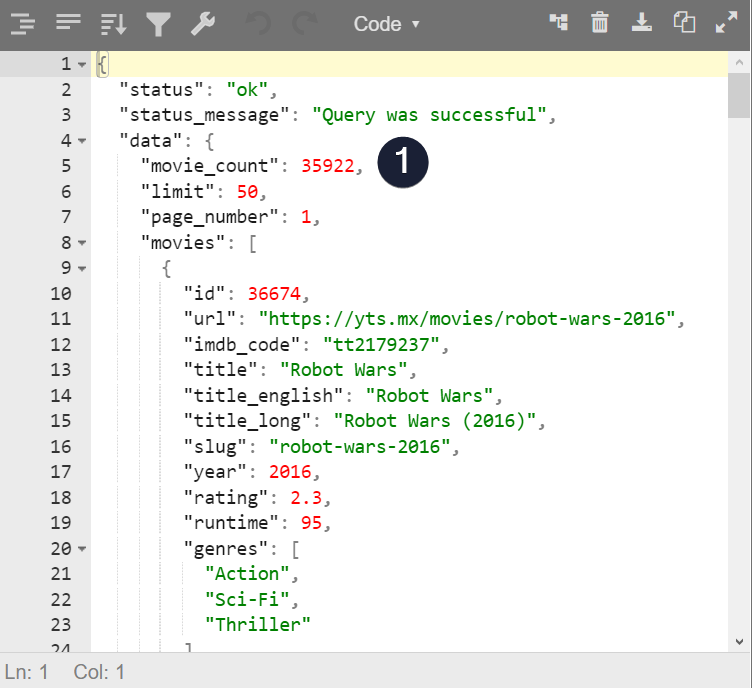
Task: Click the title_english "Robot Wars" value
Action: coord(429,396)
